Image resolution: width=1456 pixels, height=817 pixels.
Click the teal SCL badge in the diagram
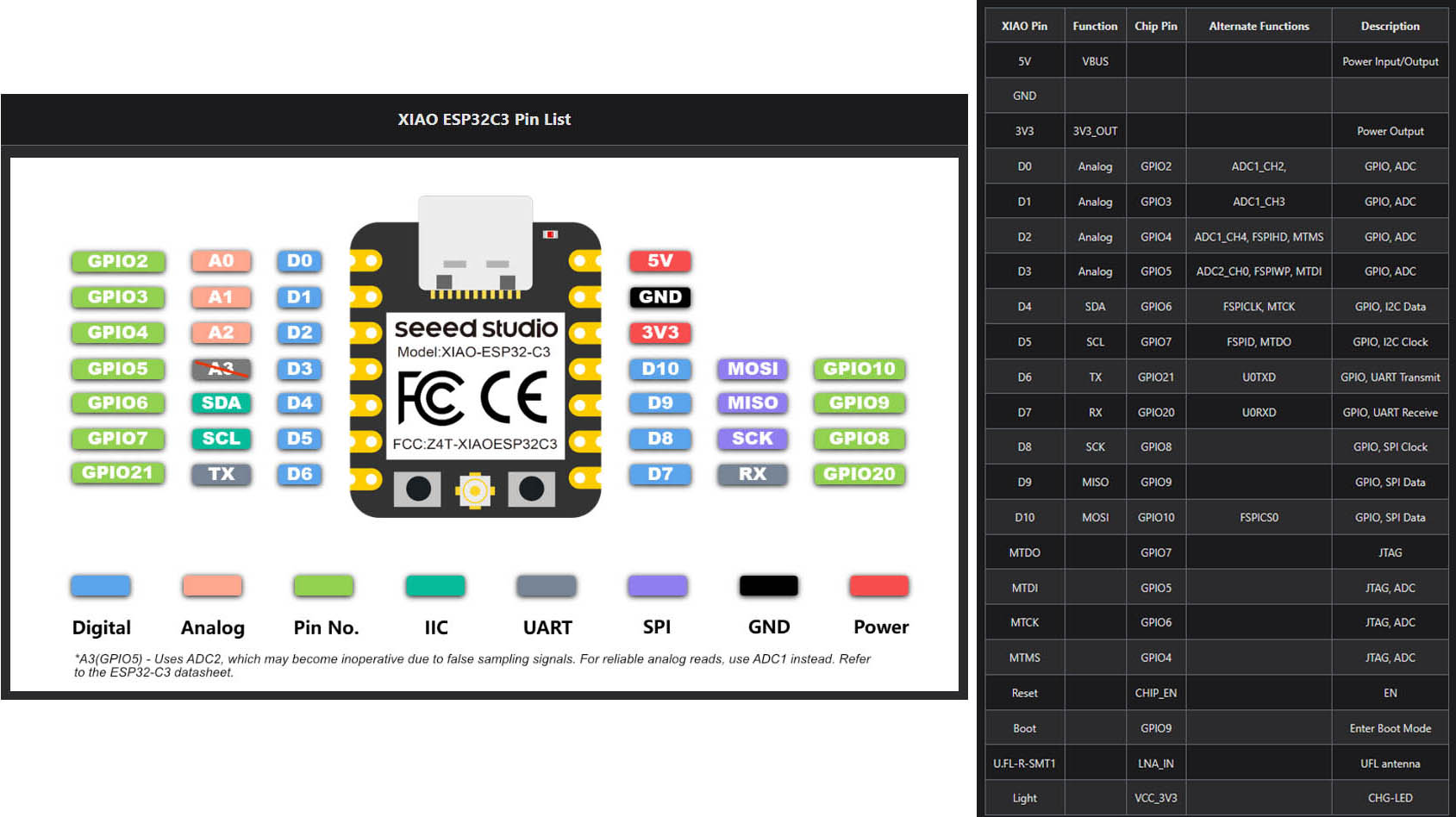[222, 439]
